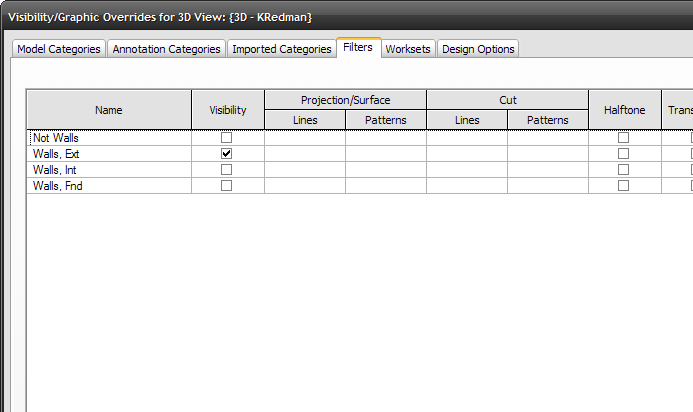Click Projection/Surface Lines cell for Walls, Fnd

click(305, 186)
